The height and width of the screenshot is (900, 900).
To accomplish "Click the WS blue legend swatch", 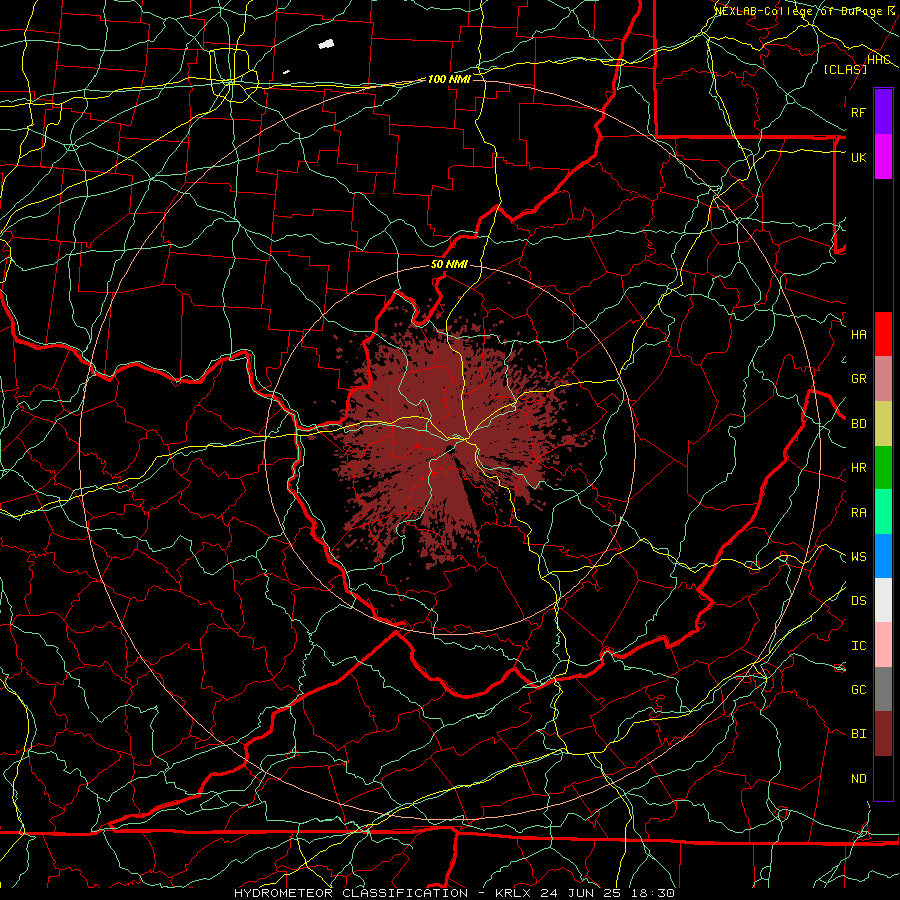I will tap(883, 556).
